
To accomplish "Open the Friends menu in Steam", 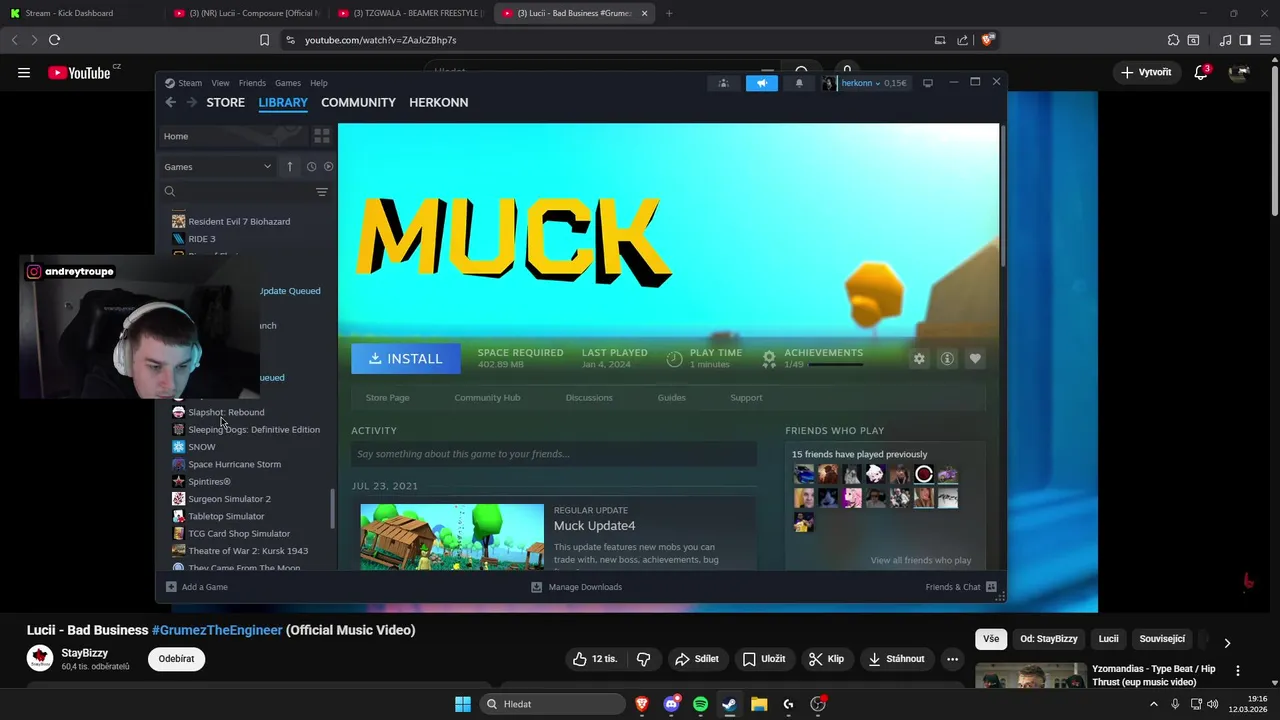I will point(252,83).
